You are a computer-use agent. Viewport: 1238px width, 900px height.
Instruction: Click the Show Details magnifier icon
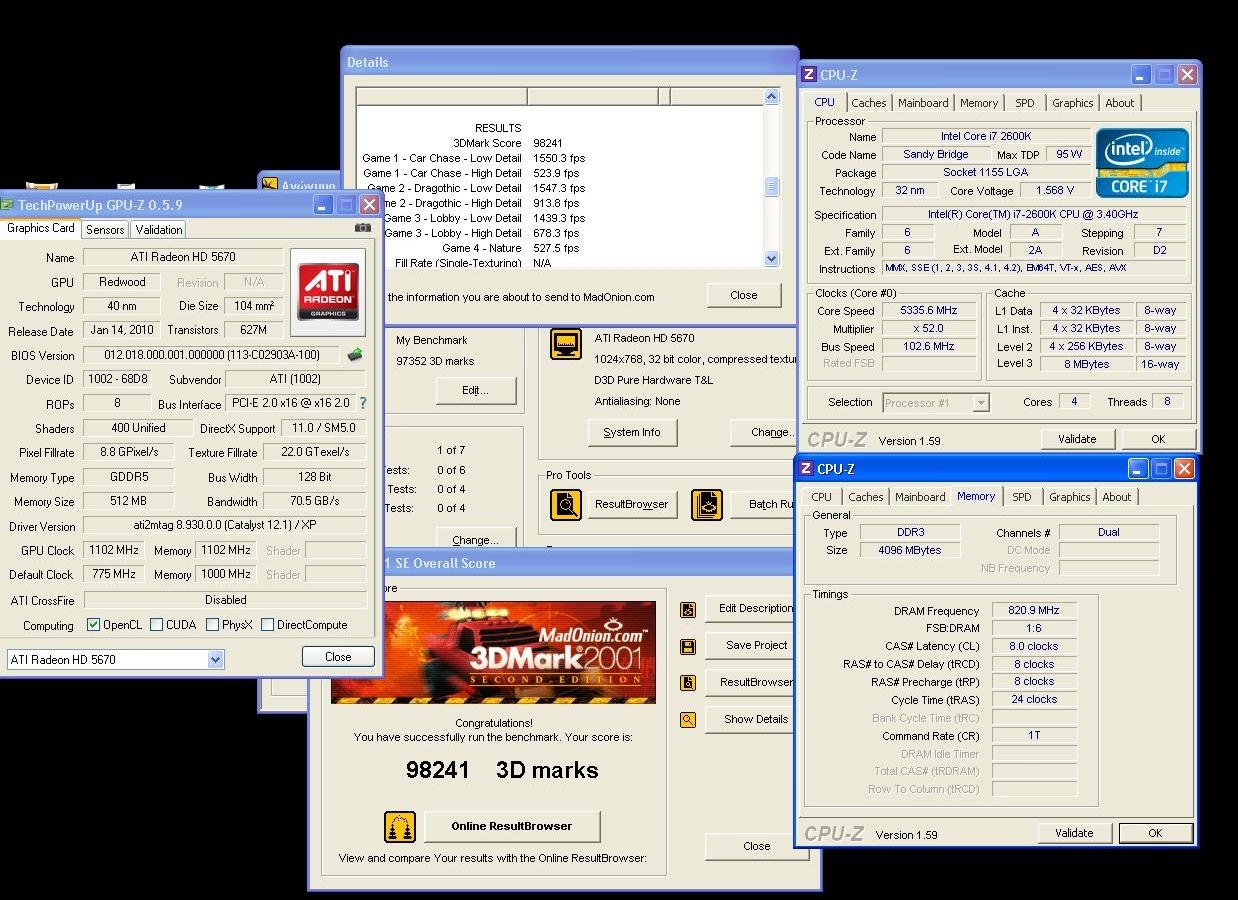pyautogui.click(x=688, y=719)
